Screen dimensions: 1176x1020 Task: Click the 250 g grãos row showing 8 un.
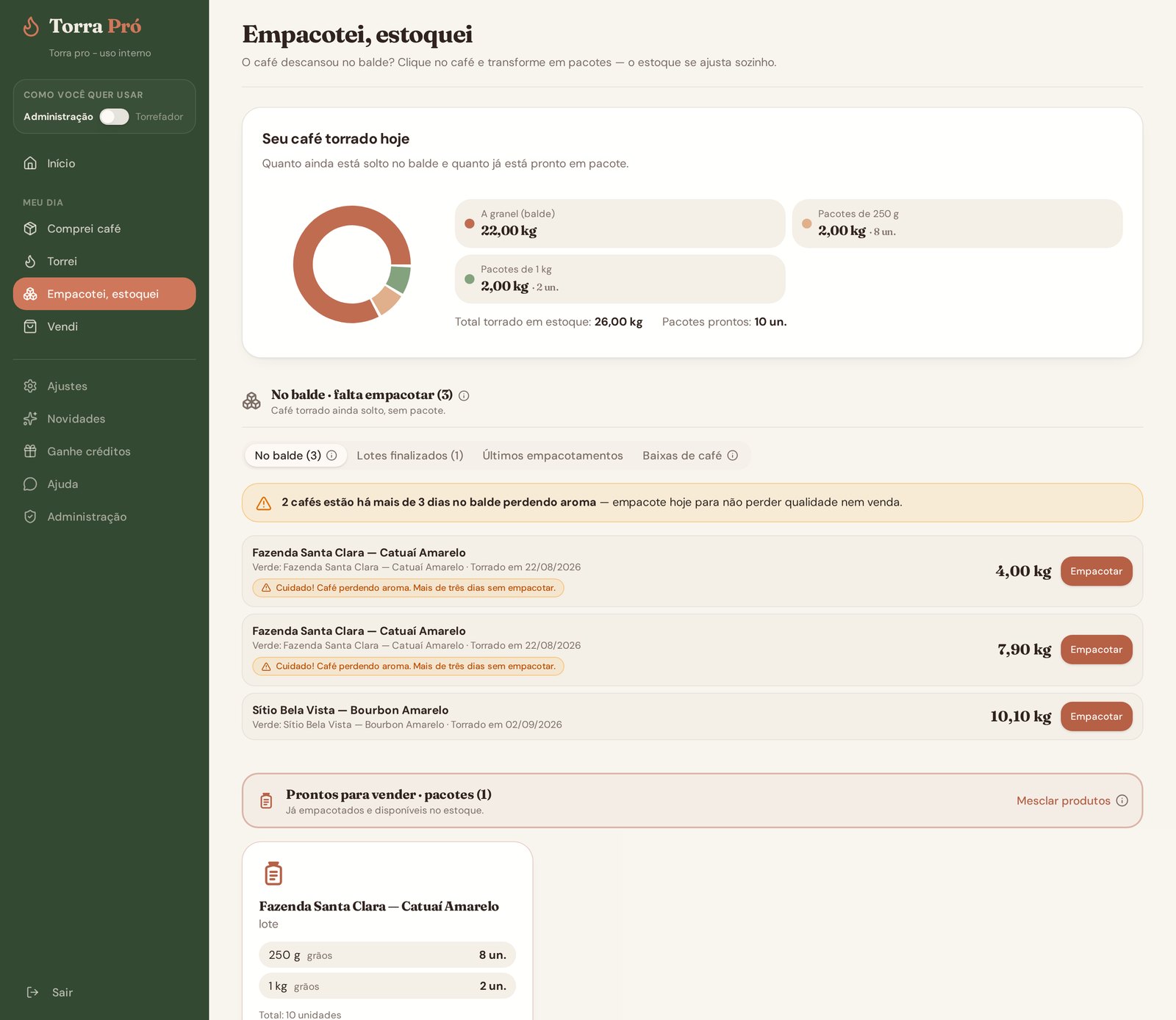click(387, 955)
